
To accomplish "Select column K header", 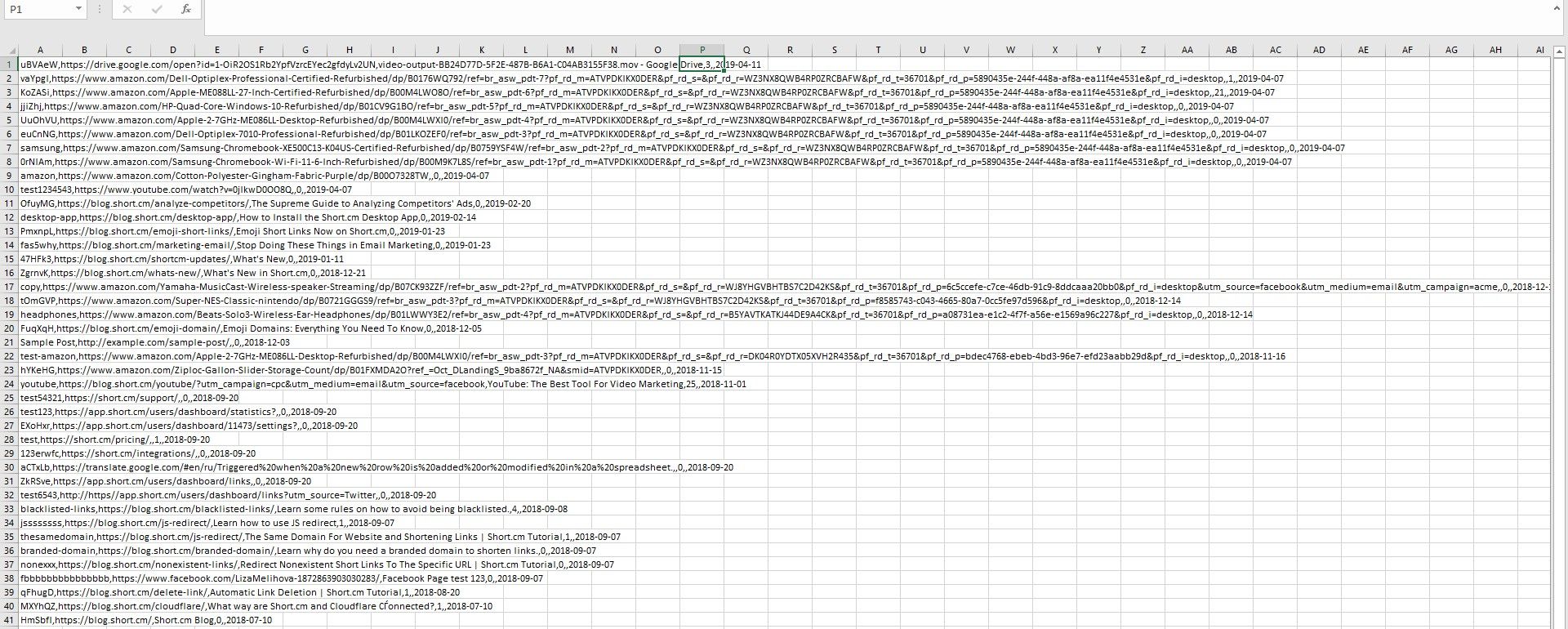I will pos(481,50).
